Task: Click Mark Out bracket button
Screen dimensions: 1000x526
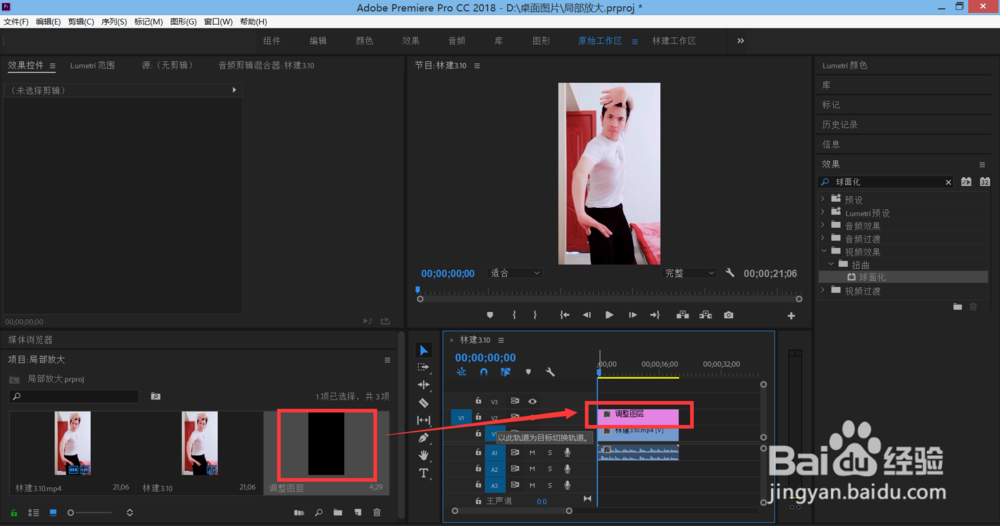Action: (535, 315)
